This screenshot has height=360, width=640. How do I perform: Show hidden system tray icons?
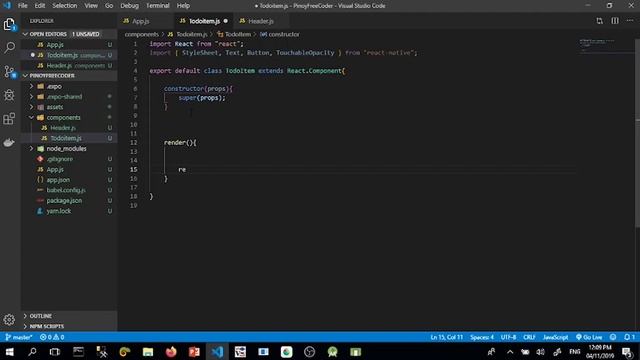[510, 352]
